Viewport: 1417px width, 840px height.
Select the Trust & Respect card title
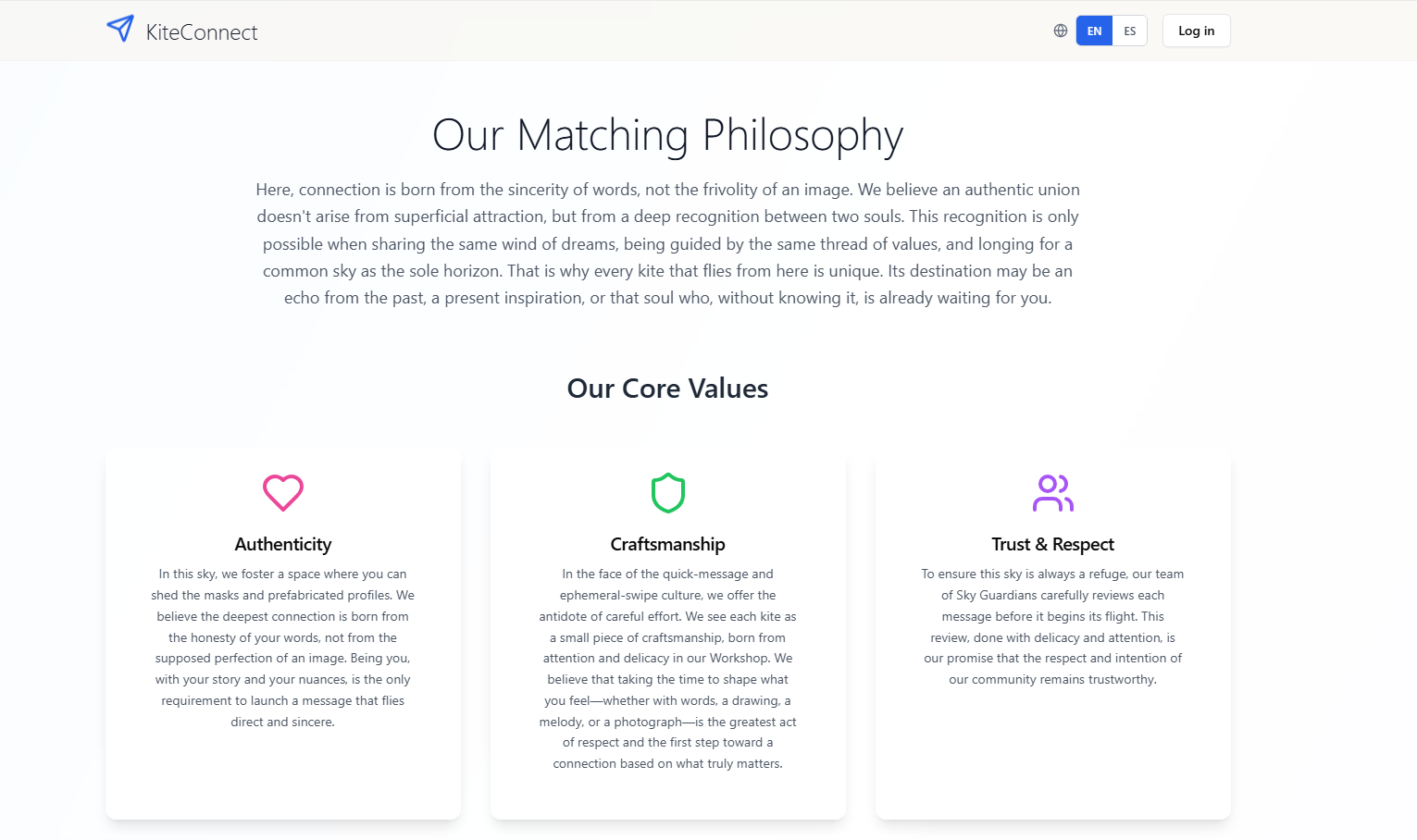tap(1053, 544)
